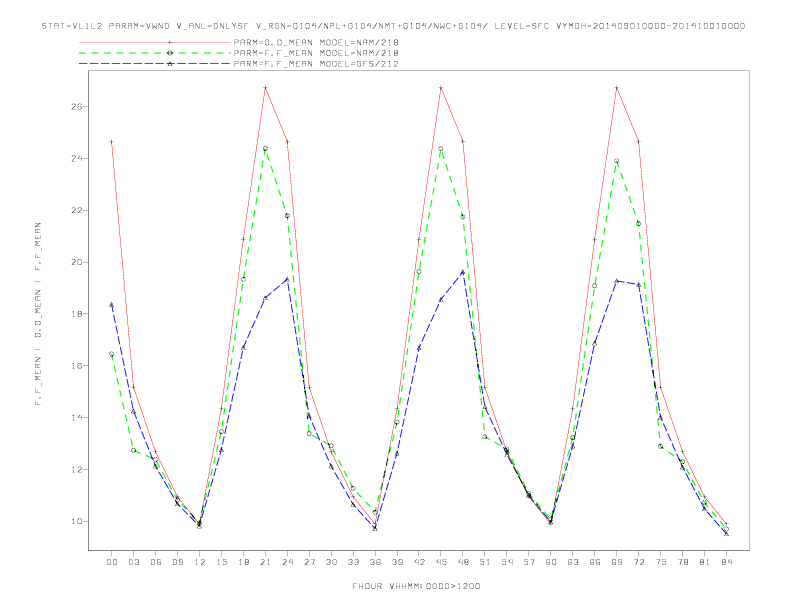This screenshot has height=612, width=792.
Task: Click y-axis tick label 10
Action: 77,522
